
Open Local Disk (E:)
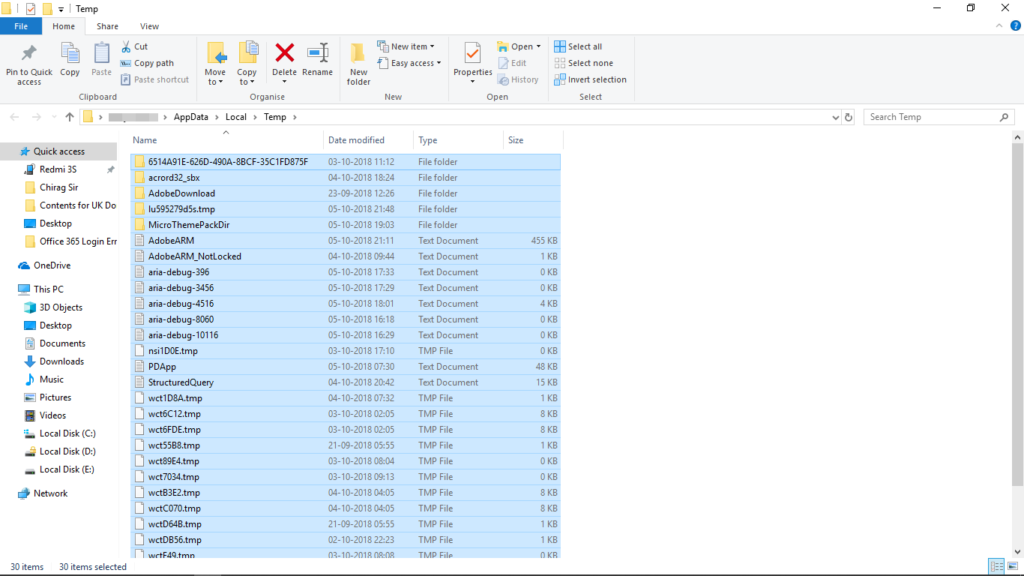(67, 470)
